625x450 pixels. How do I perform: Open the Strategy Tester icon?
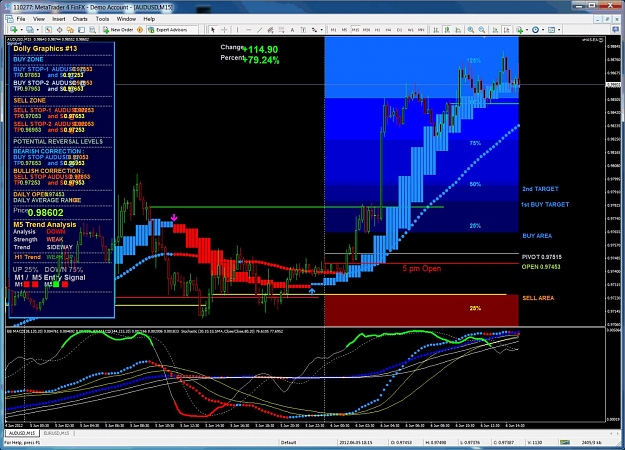(x=92, y=29)
